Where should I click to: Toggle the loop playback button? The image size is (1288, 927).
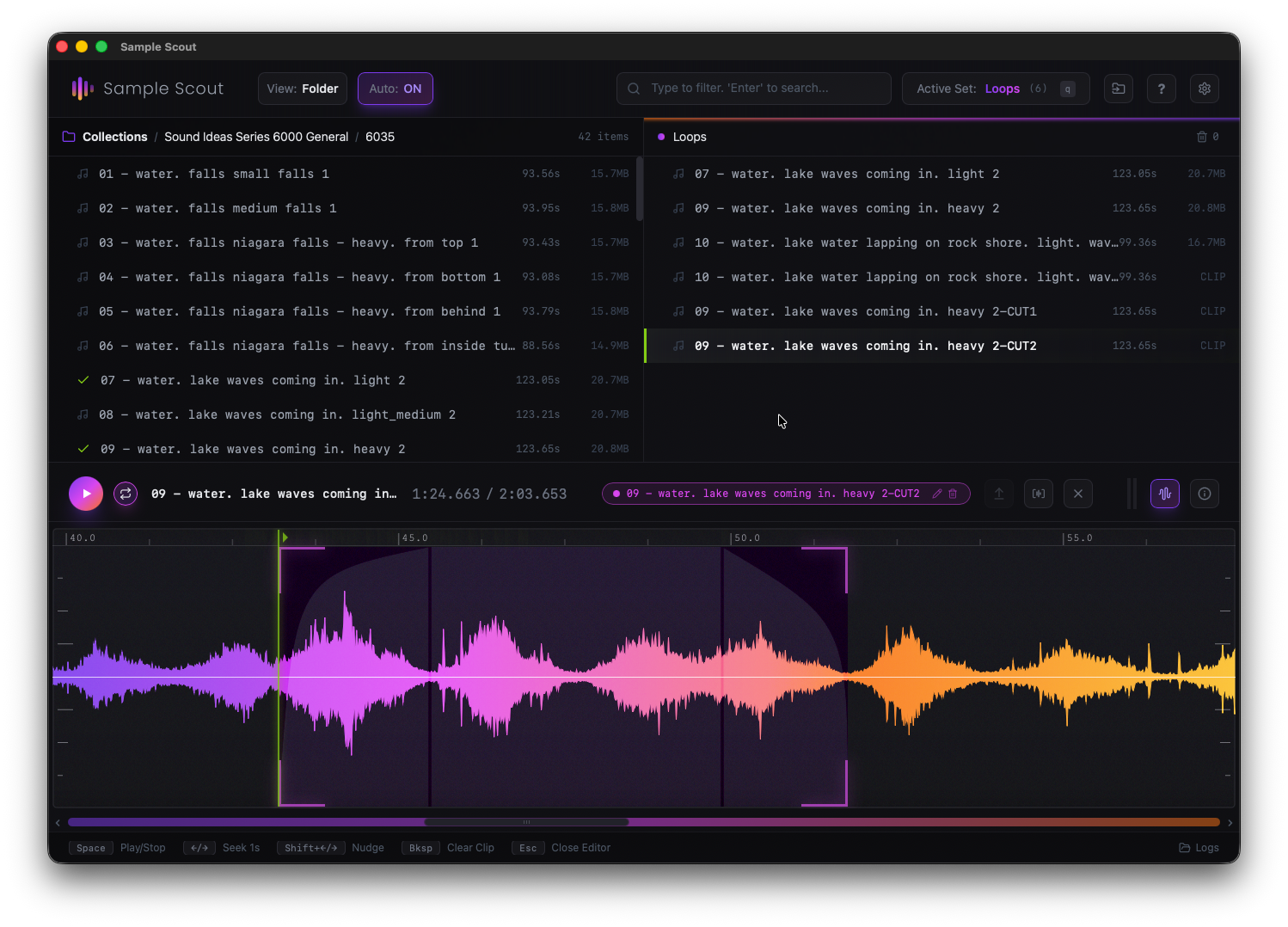(x=126, y=494)
